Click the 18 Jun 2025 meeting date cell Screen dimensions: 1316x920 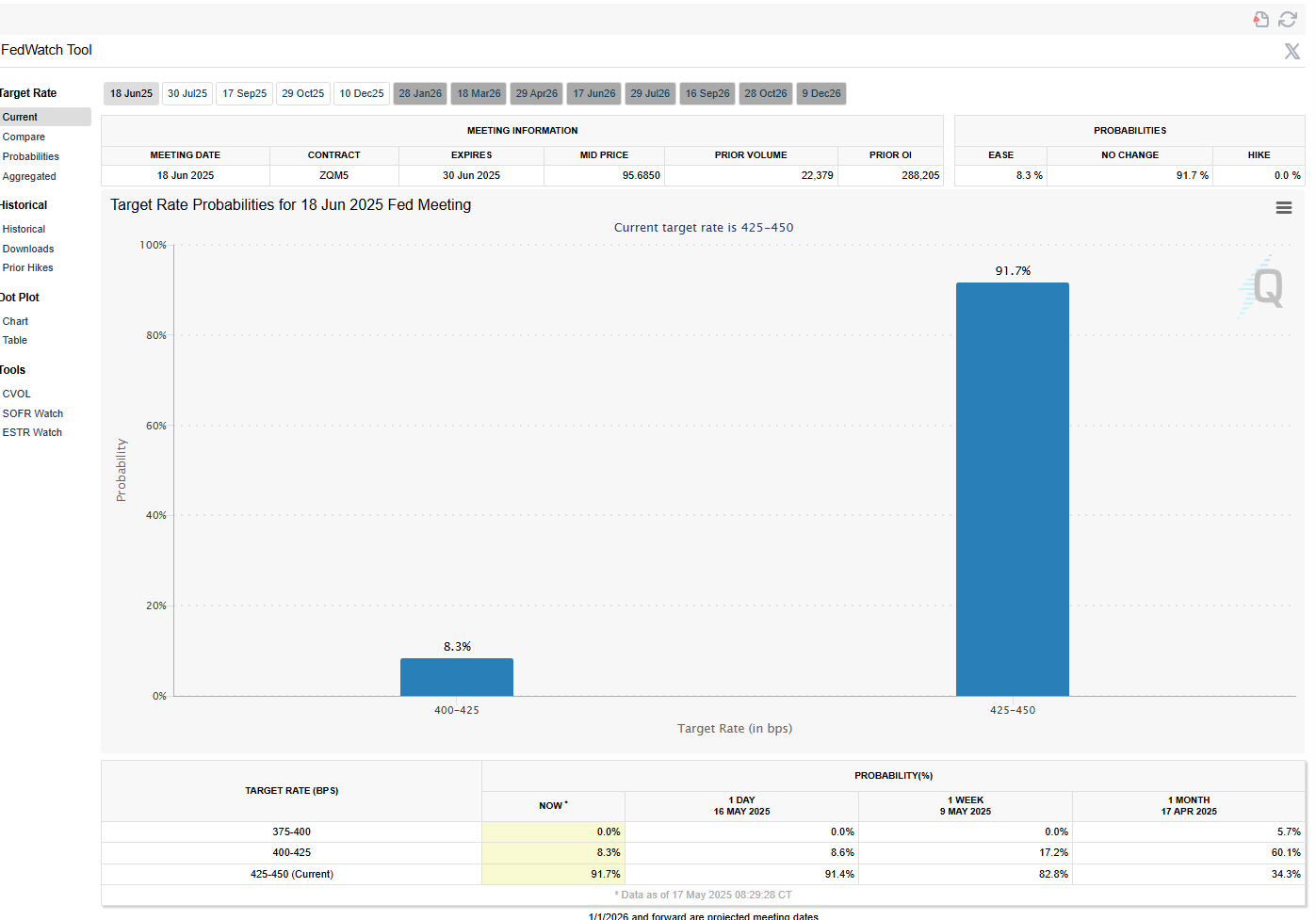click(186, 175)
